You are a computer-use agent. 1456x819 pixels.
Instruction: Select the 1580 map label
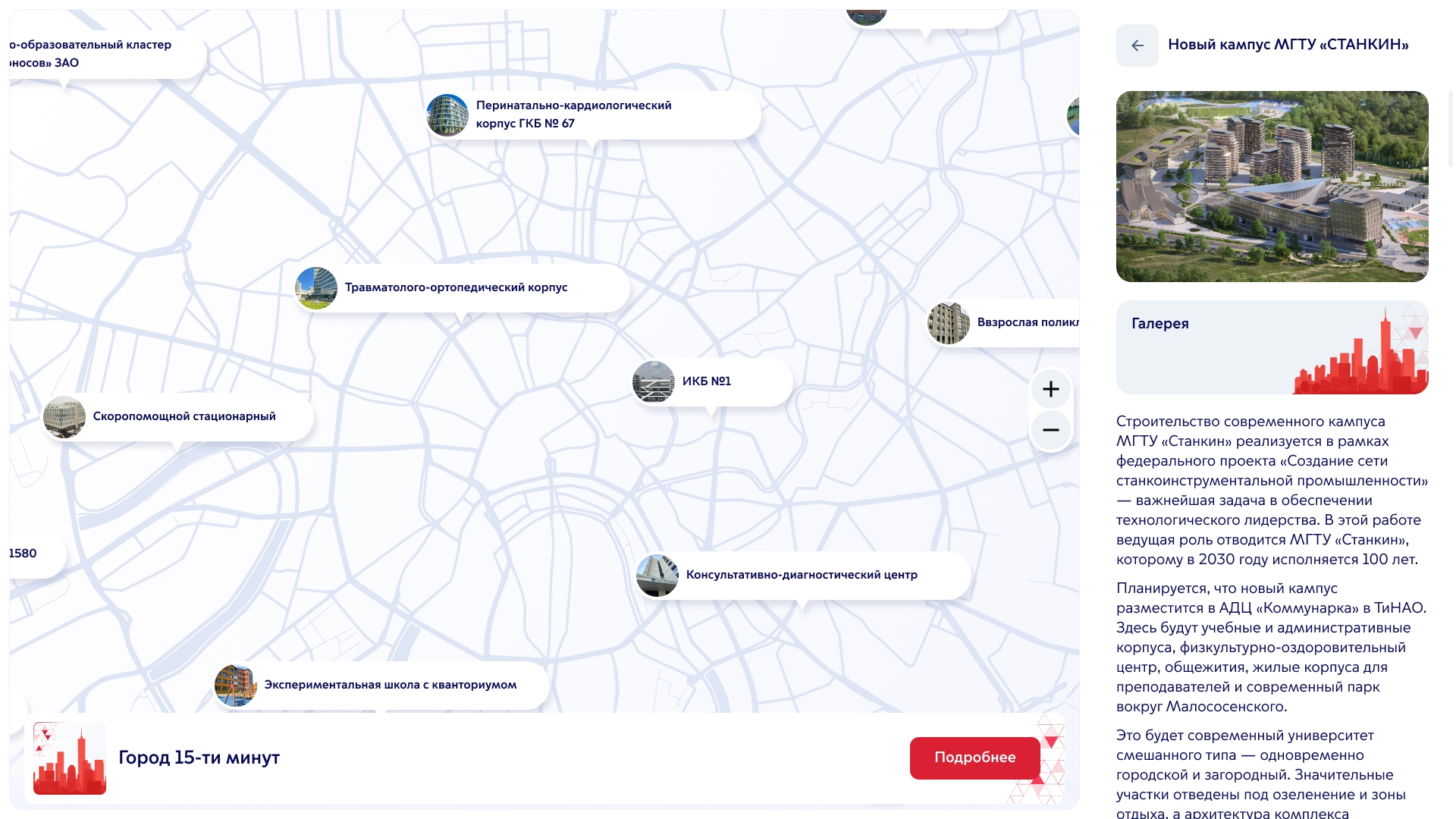coord(23,554)
